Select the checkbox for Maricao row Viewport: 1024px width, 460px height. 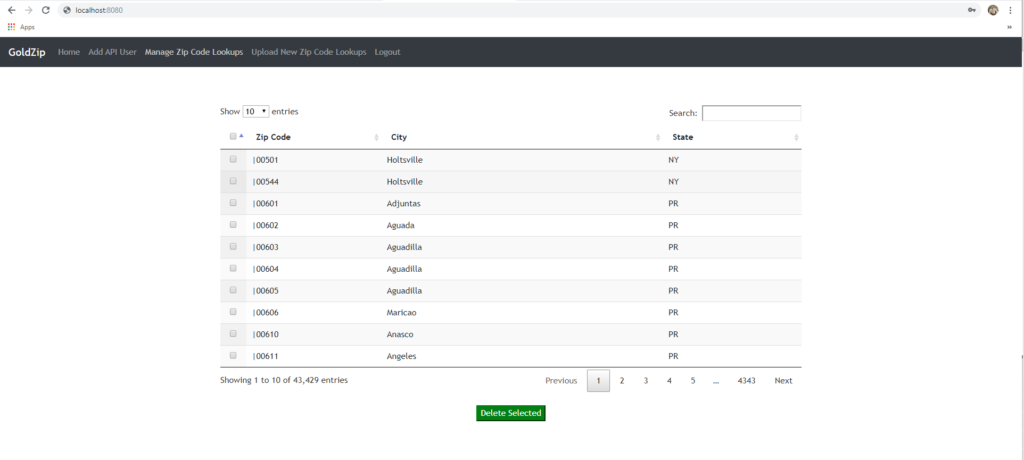[233, 312]
